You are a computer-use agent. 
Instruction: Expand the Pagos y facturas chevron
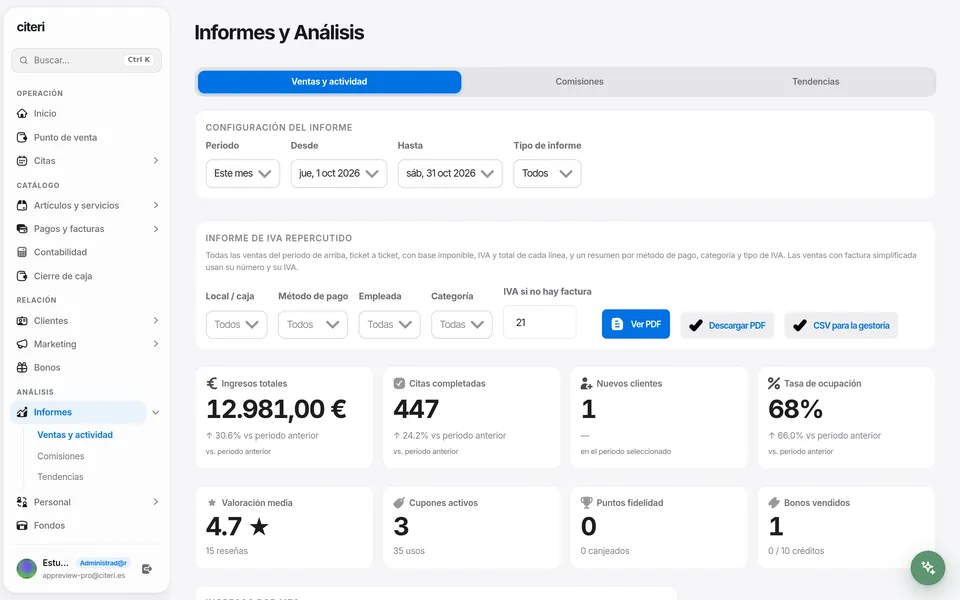[x=156, y=229]
